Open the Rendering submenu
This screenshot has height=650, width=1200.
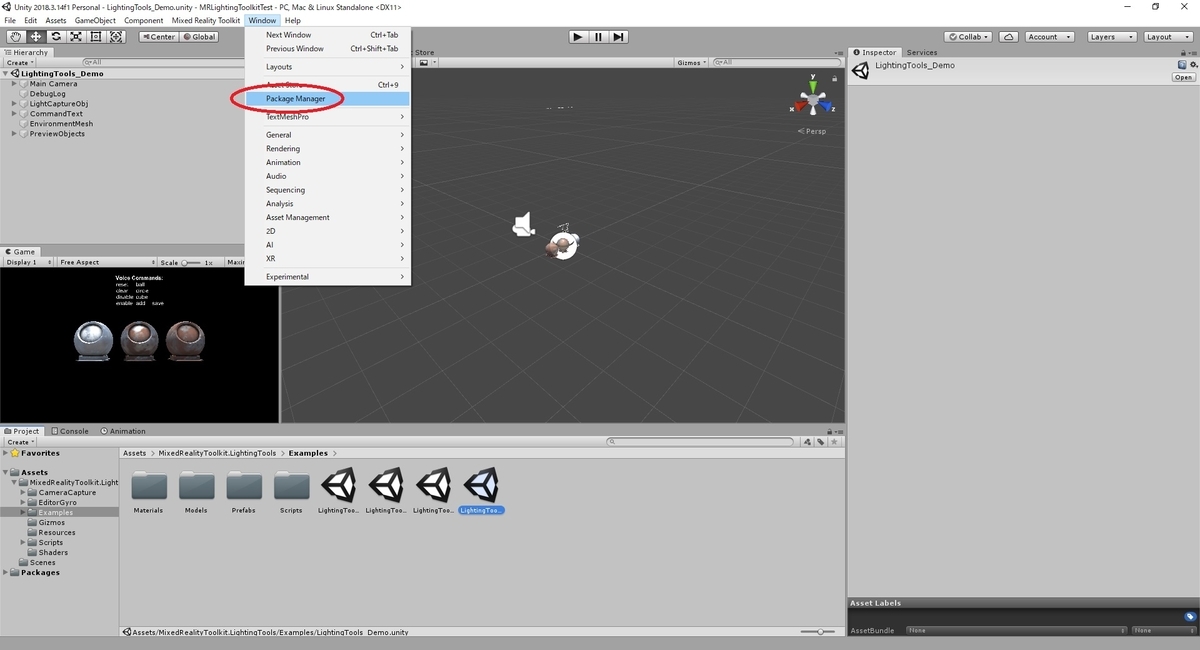[328, 149]
